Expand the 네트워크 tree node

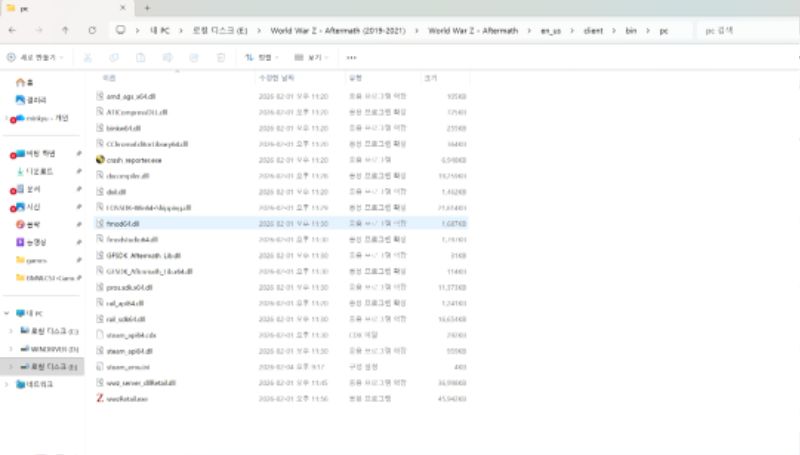click(x=8, y=384)
